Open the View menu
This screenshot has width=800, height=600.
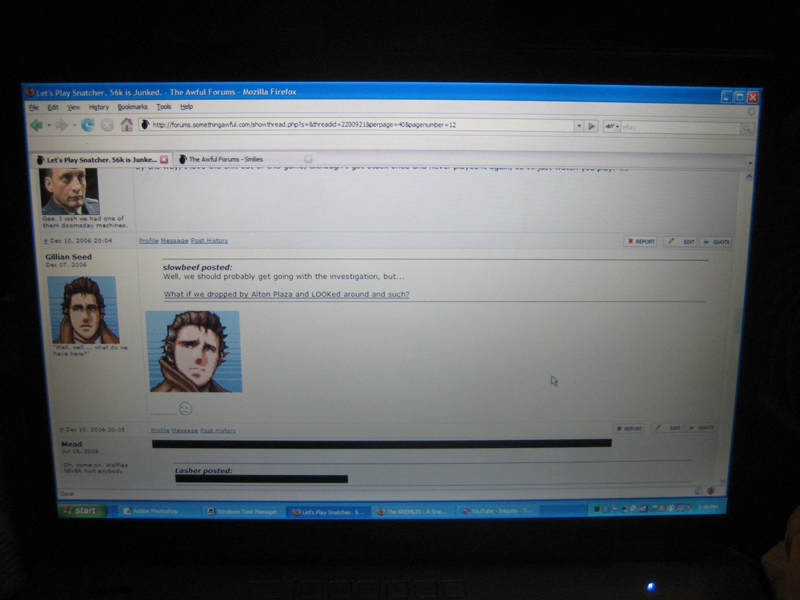pyautogui.click(x=73, y=107)
